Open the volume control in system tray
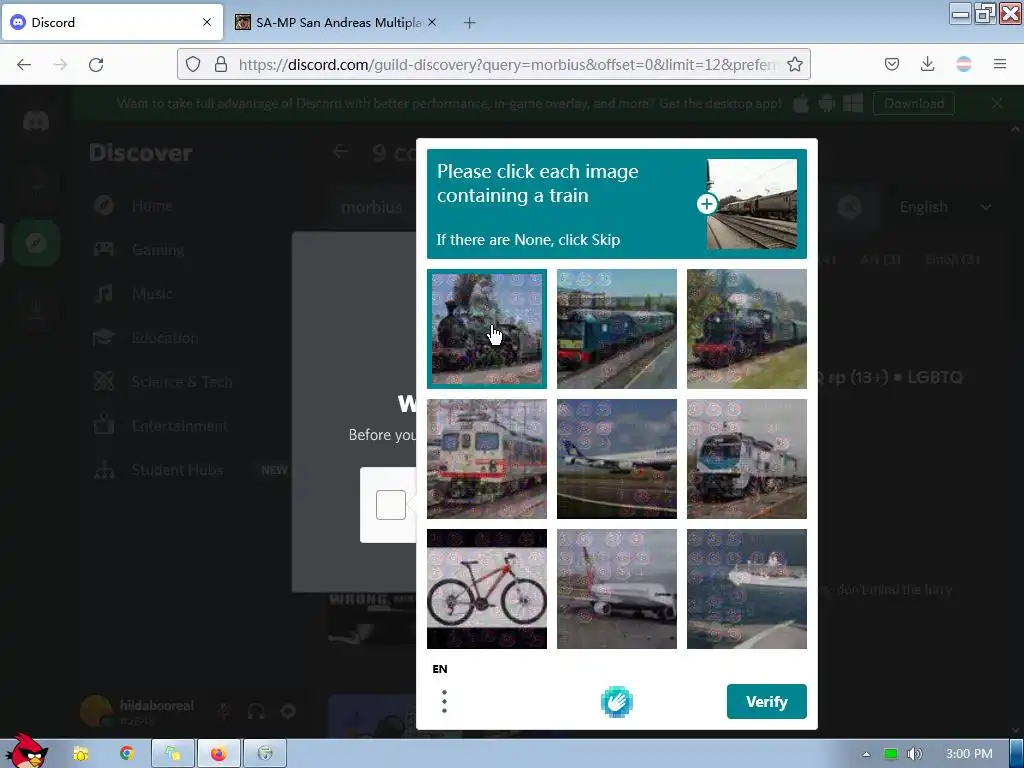The height and width of the screenshot is (768, 1024). tap(916, 754)
